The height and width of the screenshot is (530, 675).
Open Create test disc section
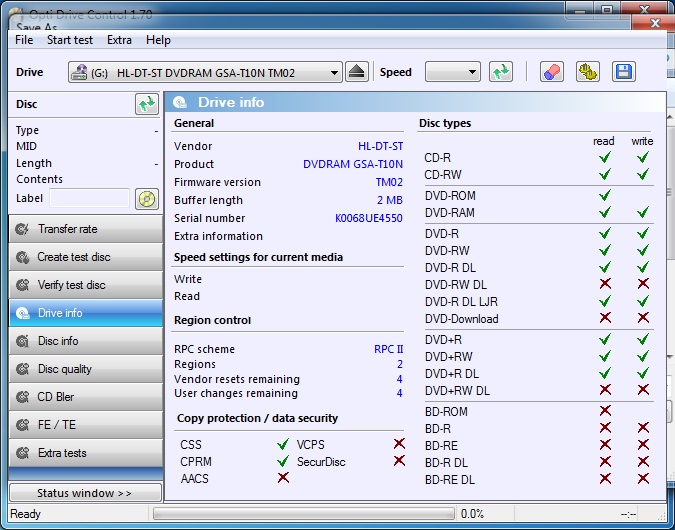click(x=86, y=257)
